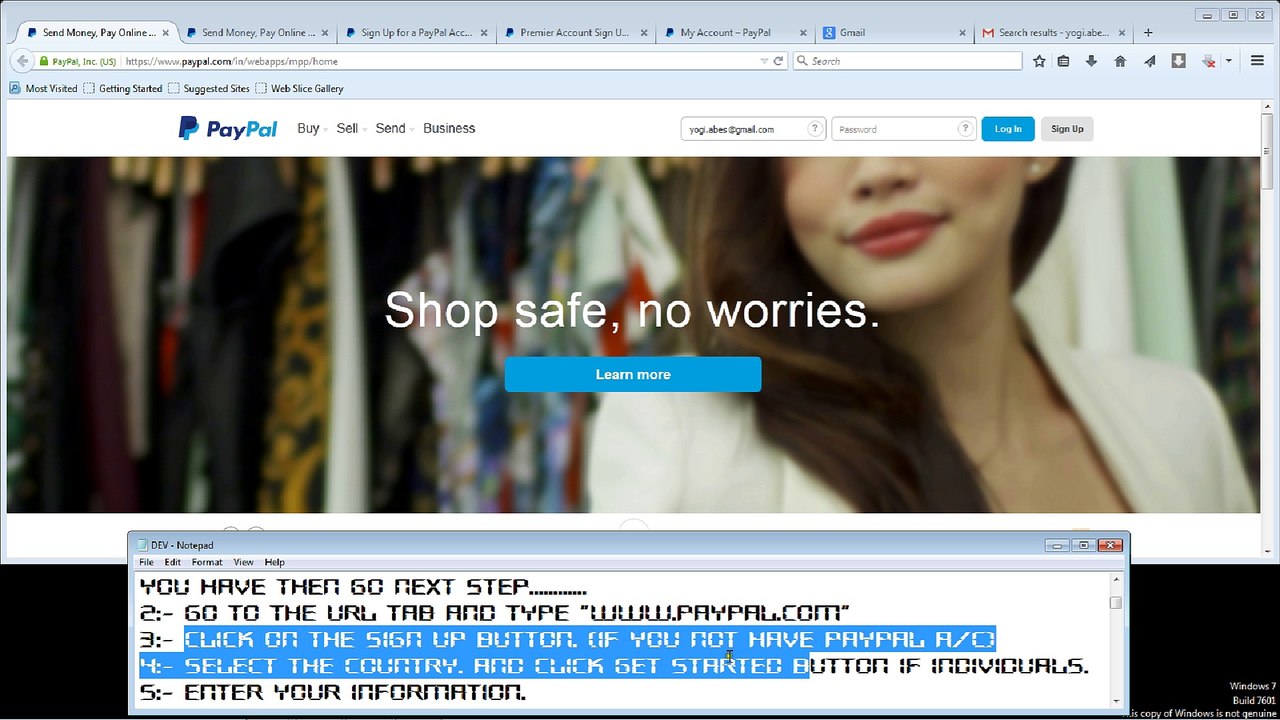Expand the URL bar history dropdown arrow

764,61
